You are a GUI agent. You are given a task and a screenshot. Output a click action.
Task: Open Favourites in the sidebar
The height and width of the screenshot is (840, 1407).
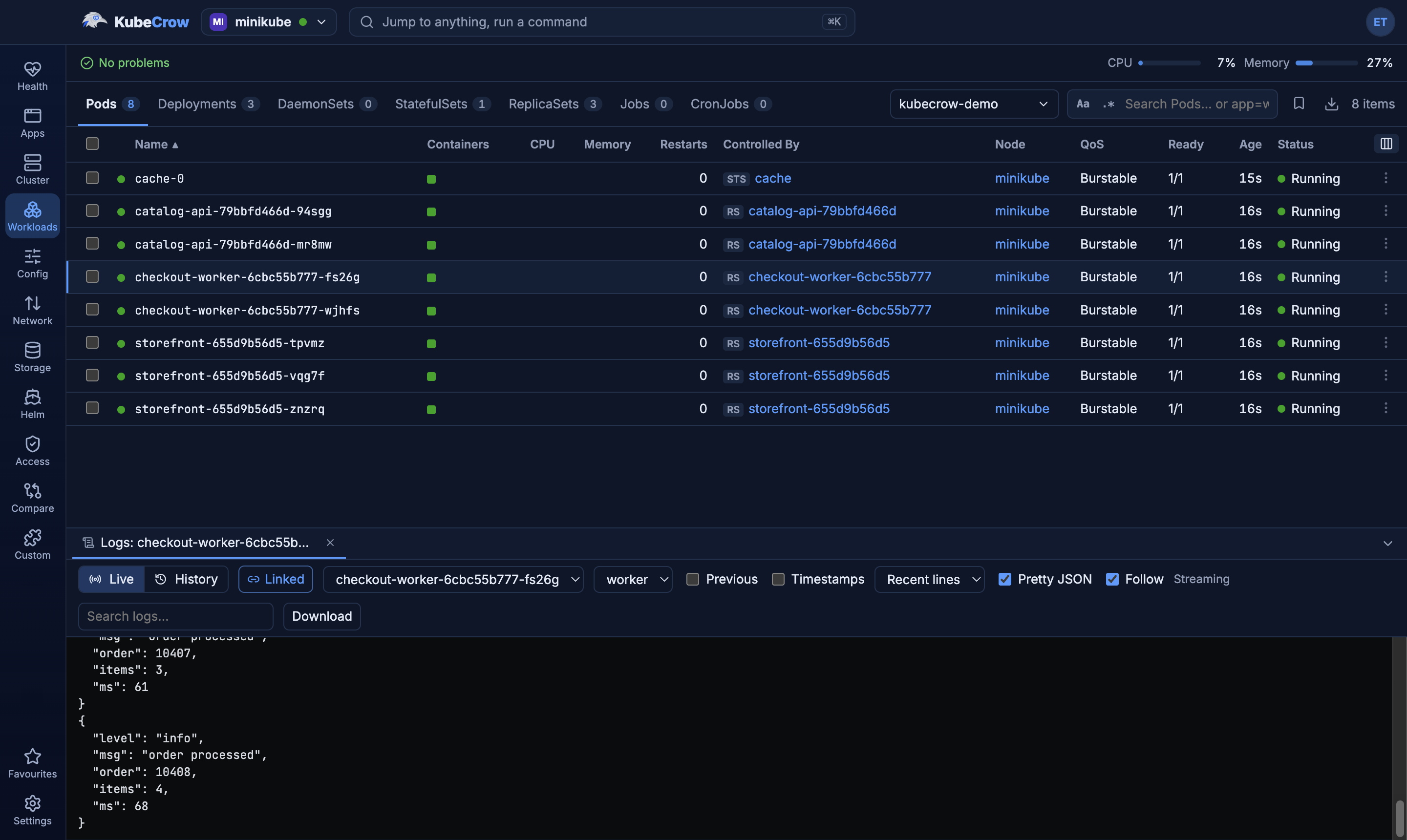pos(32,763)
